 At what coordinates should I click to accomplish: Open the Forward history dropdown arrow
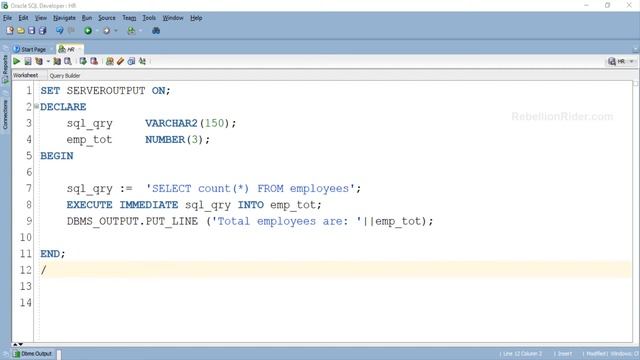(116, 31)
